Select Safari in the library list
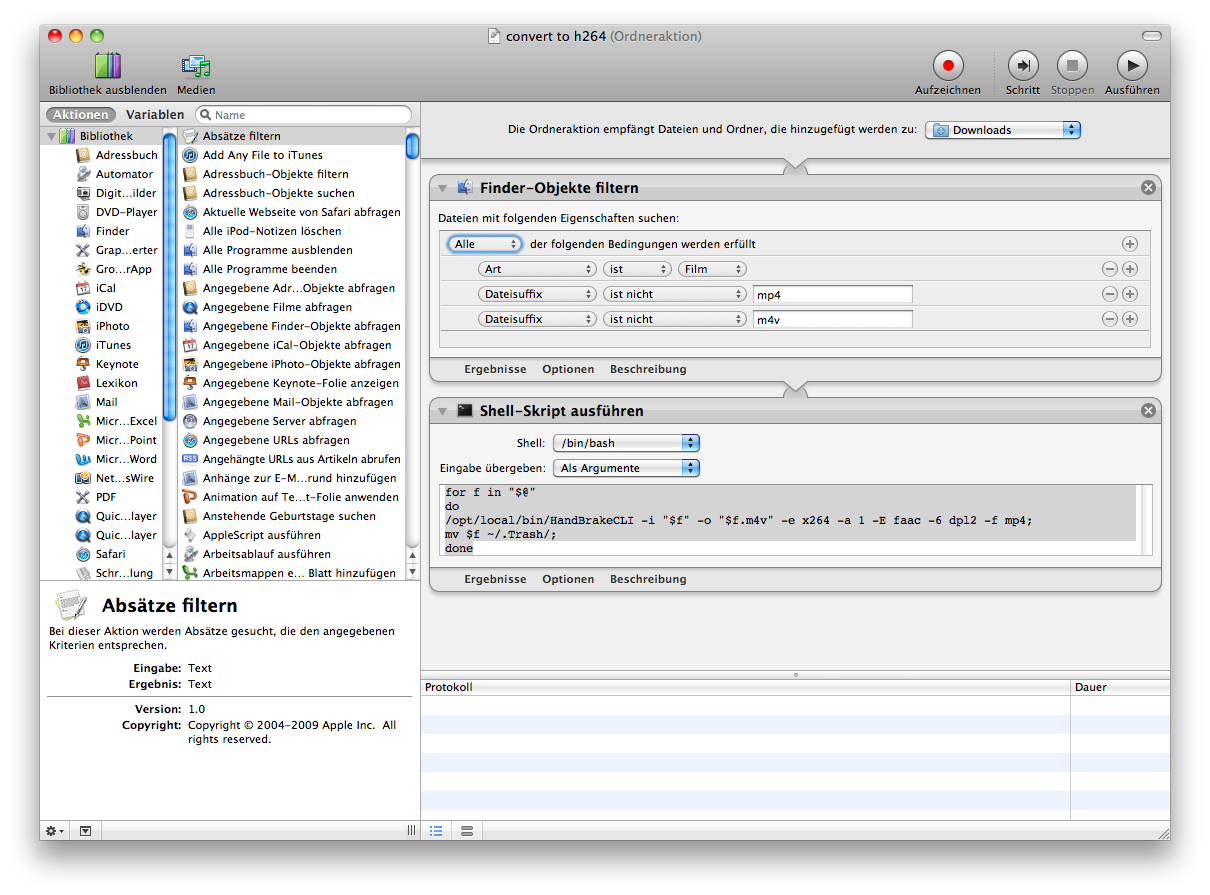The height and width of the screenshot is (895, 1210). point(110,554)
